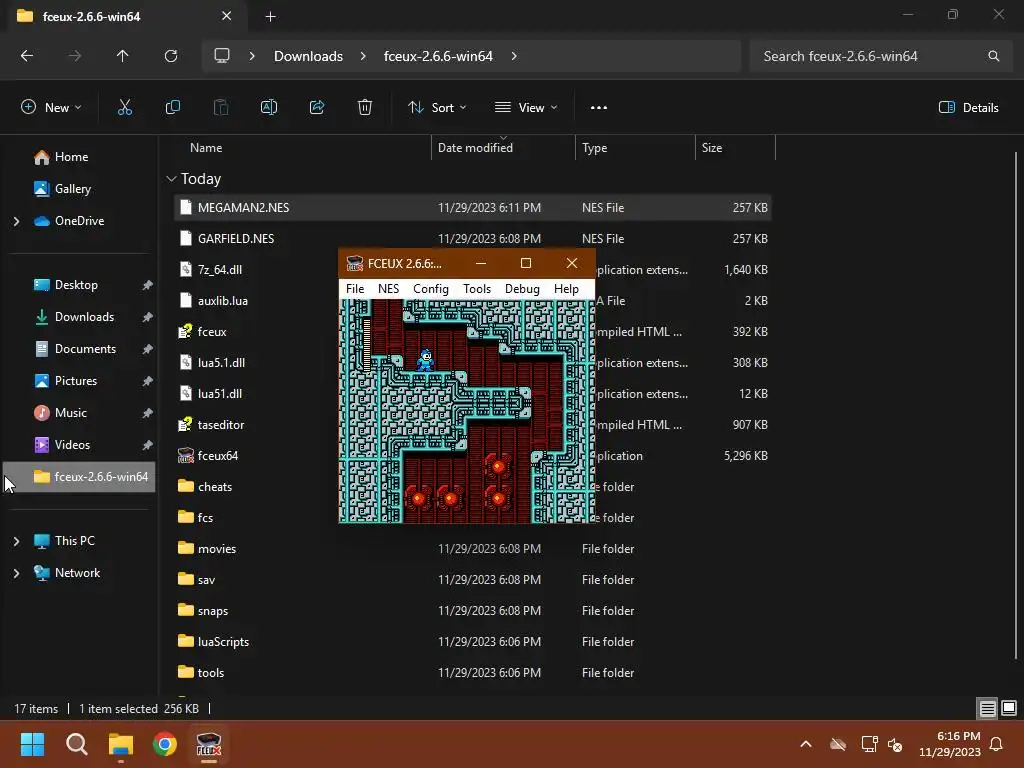This screenshot has width=1024, height=768.
Task: Expand This PC in the navigation pane
Action: [x=16, y=541]
